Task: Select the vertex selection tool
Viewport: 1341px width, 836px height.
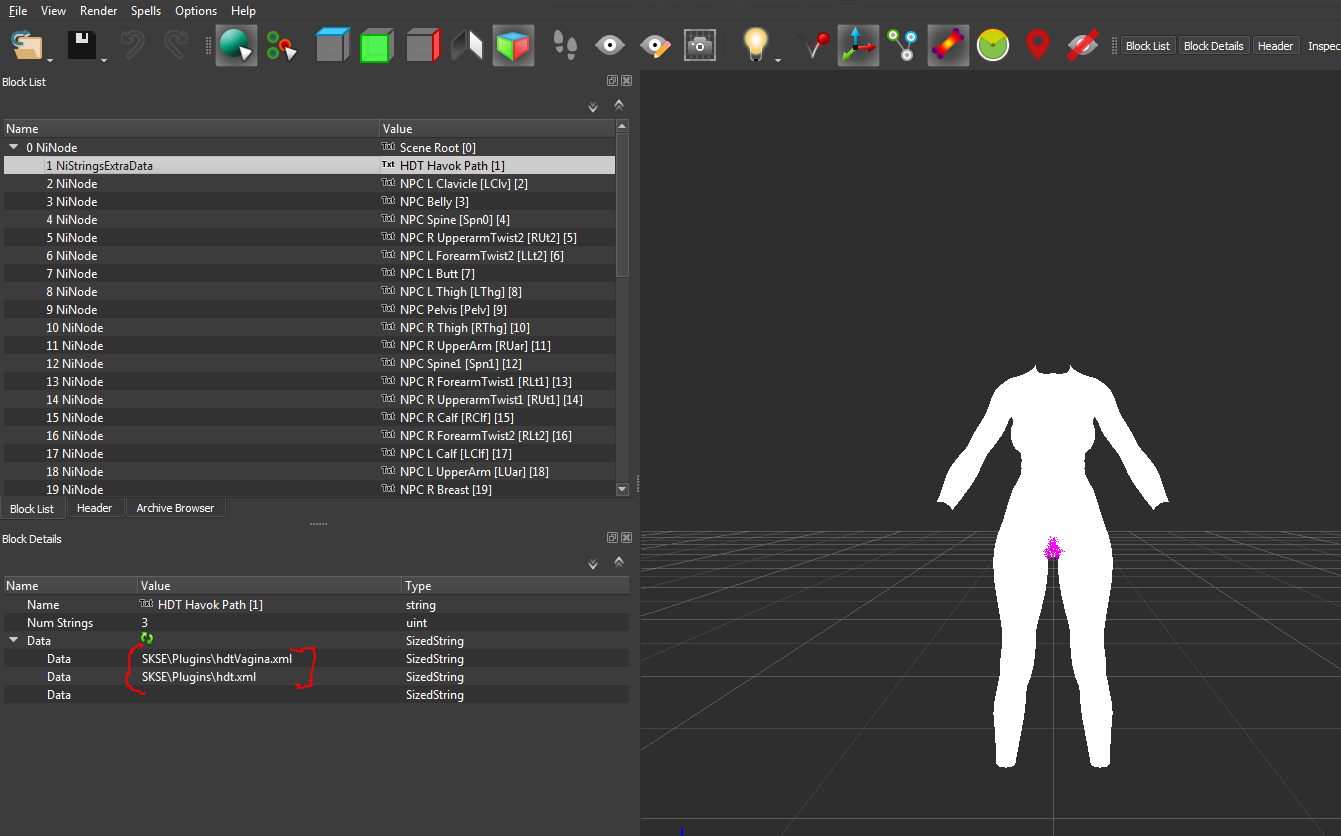Action: [282, 46]
